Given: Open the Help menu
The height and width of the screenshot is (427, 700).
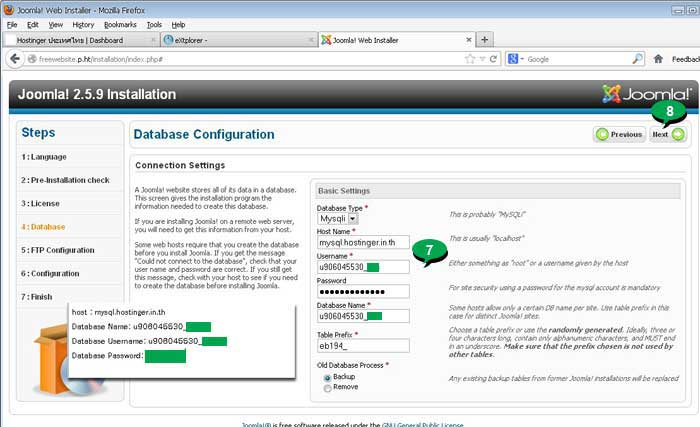Looking at the screenshot, I should [178, 25].
